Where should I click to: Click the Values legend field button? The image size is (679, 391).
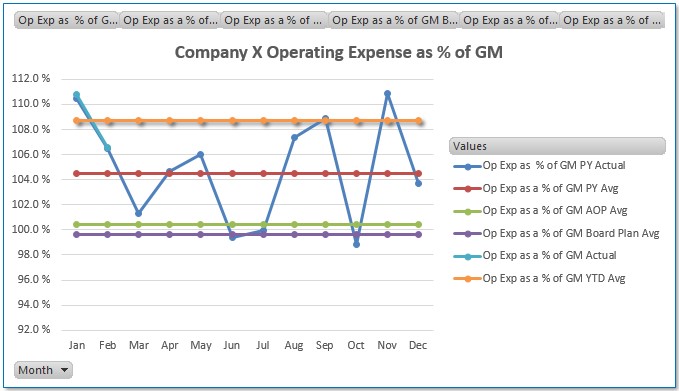click(557, 146)
